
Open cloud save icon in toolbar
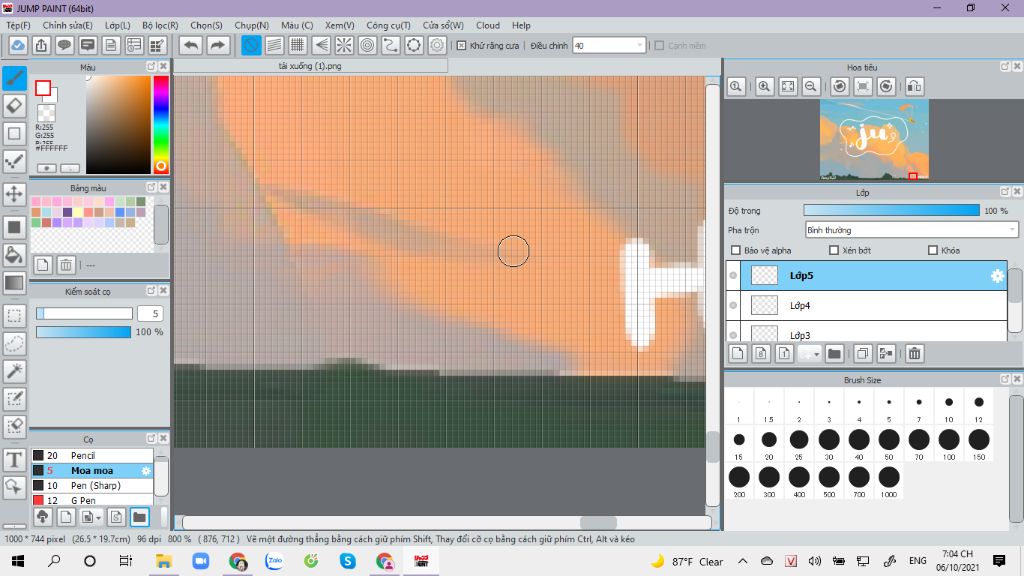click(x=18, y=46)
